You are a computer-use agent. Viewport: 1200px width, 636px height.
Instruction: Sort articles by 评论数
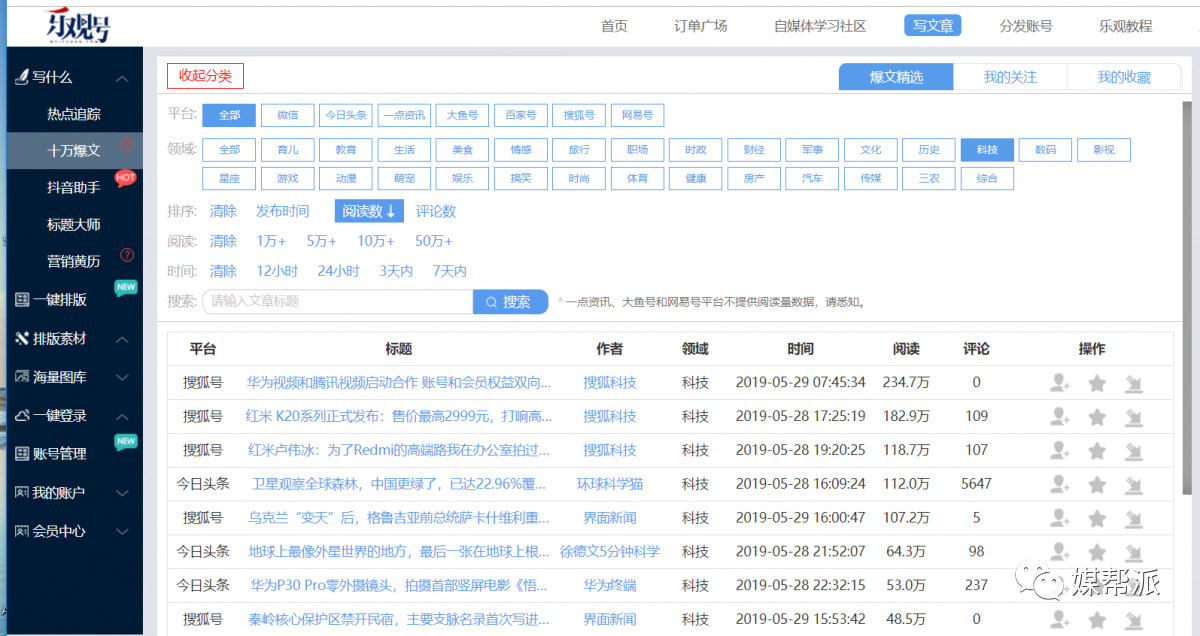(x=436, y=211)
